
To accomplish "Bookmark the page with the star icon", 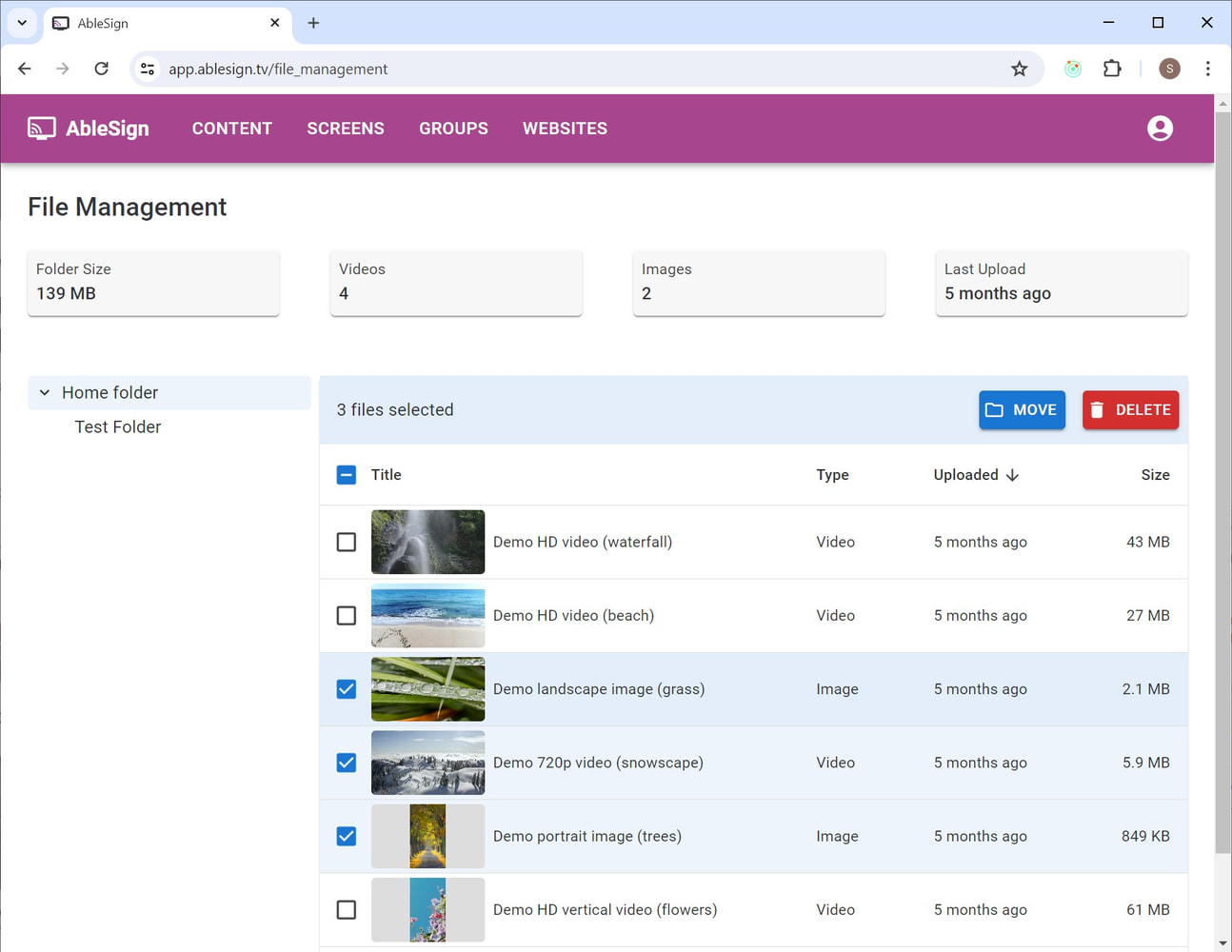I will 1020,69.
